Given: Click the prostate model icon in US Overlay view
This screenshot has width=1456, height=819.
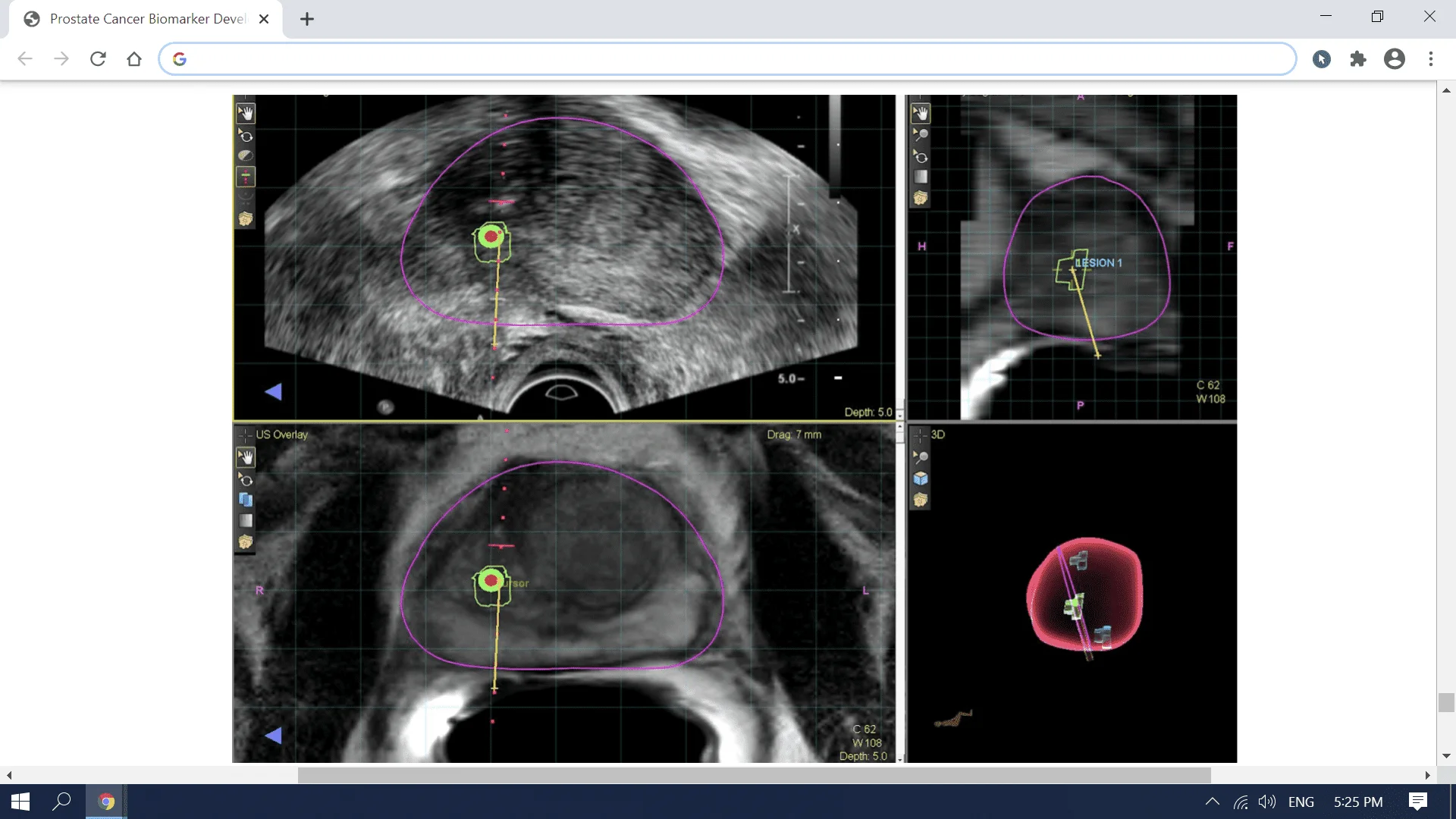Looking at the screenshot, I should (246, 542).
